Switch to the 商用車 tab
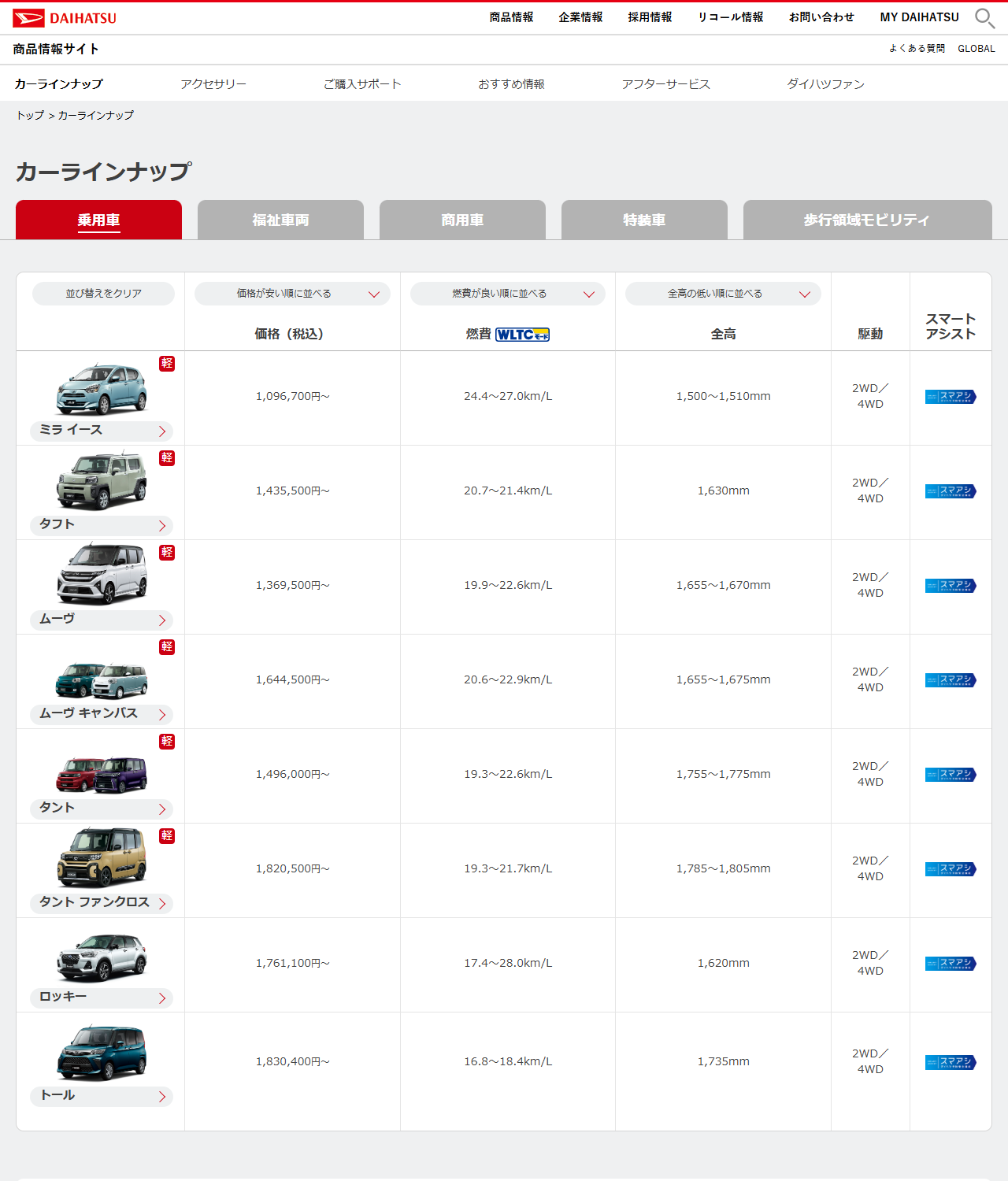Image resolution: width=1008 pixels, height=1181 pixels. point(462,220)
